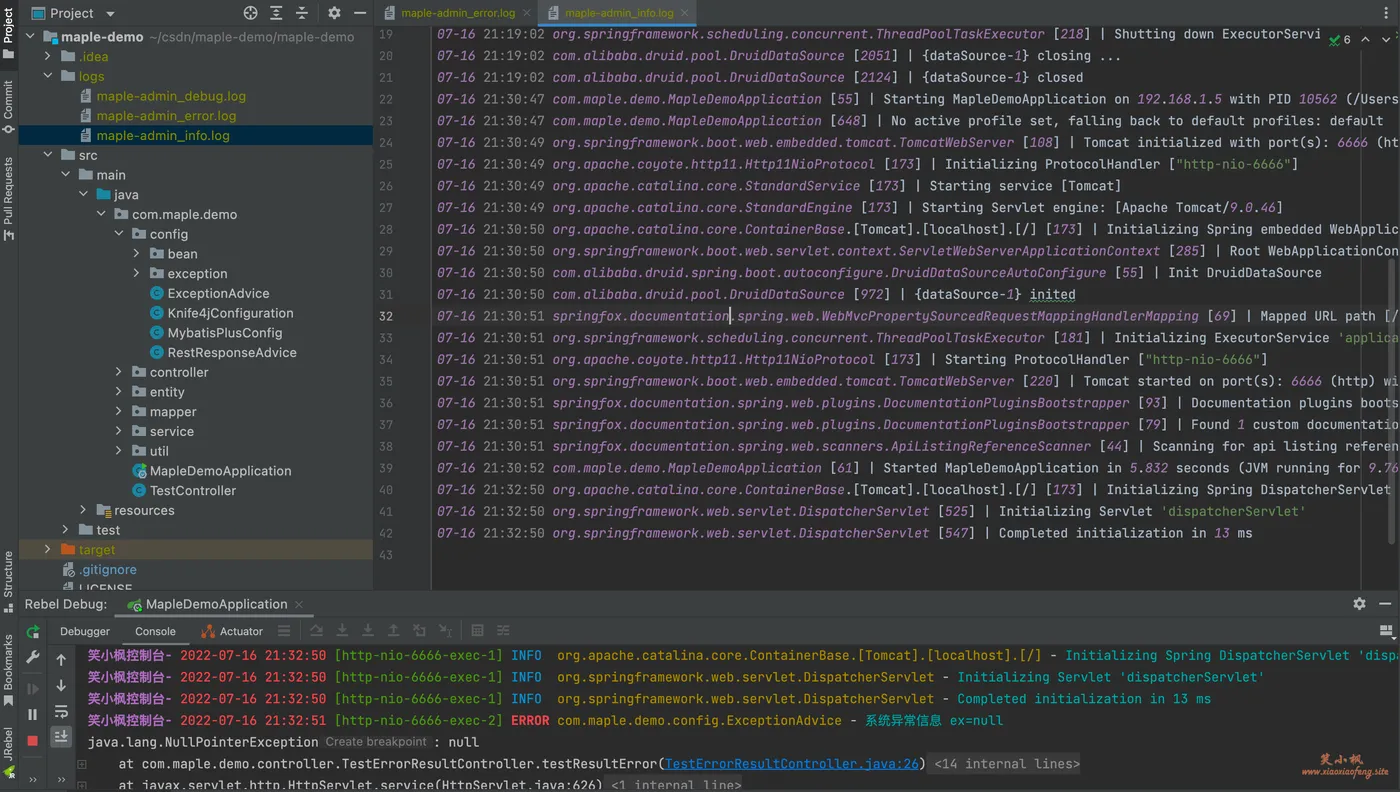This screenshot has height=792, width=1400.
Task: Open debugger settings wrench icon
Action: tap(33, 658)
